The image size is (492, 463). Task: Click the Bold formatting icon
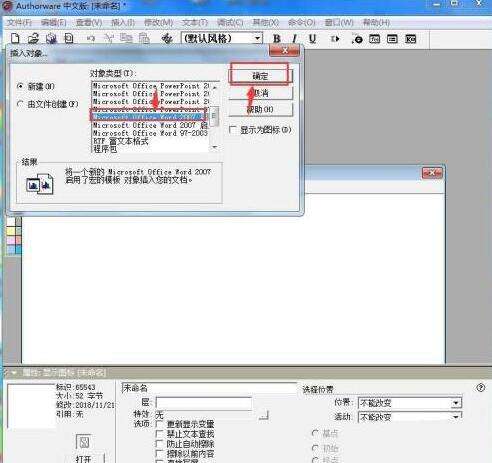[x=277, y=39]
